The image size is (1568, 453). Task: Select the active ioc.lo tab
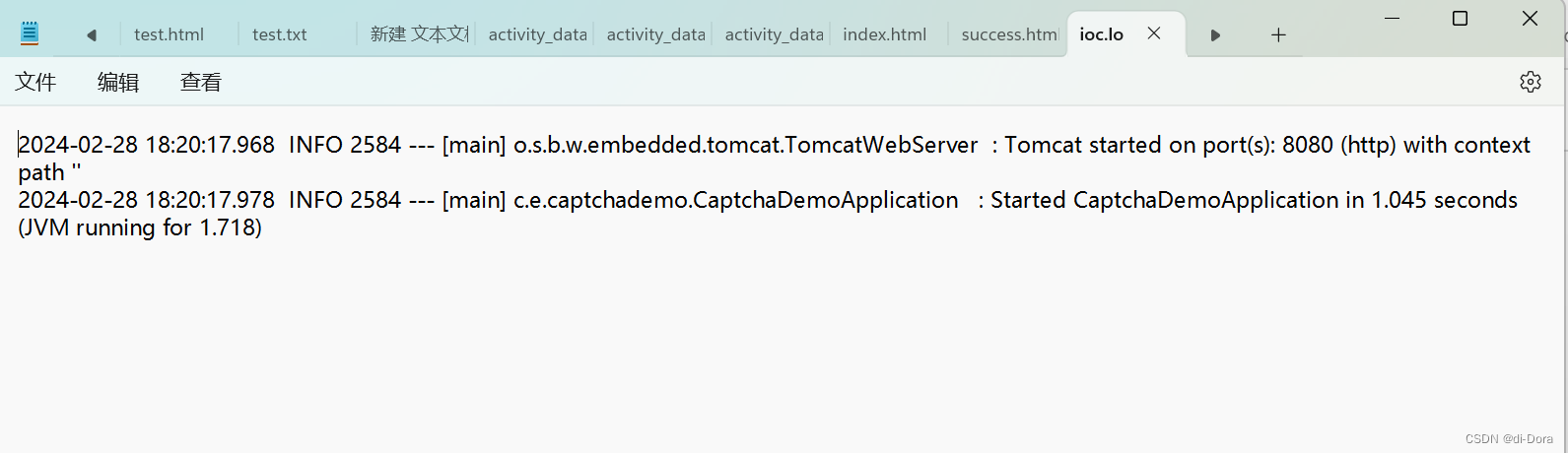point(1102,34)
